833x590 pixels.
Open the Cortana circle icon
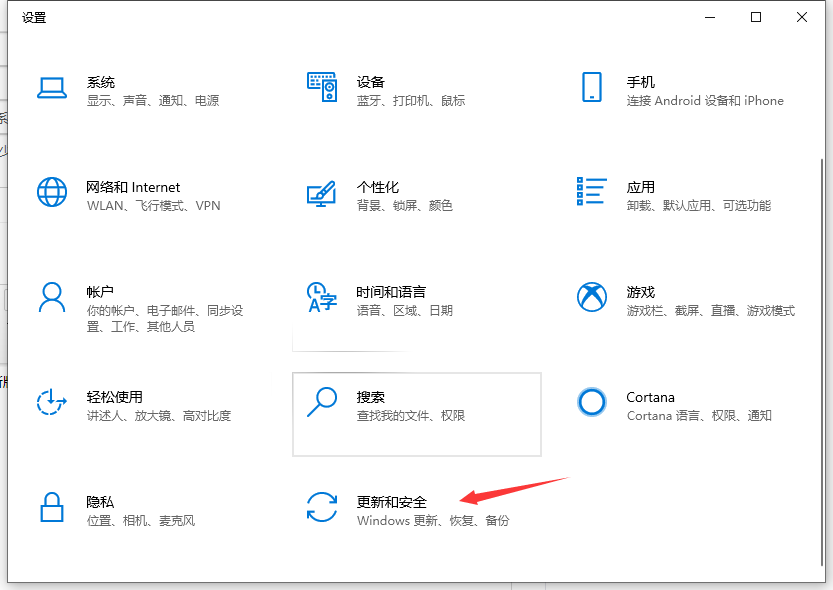[592, 402]
